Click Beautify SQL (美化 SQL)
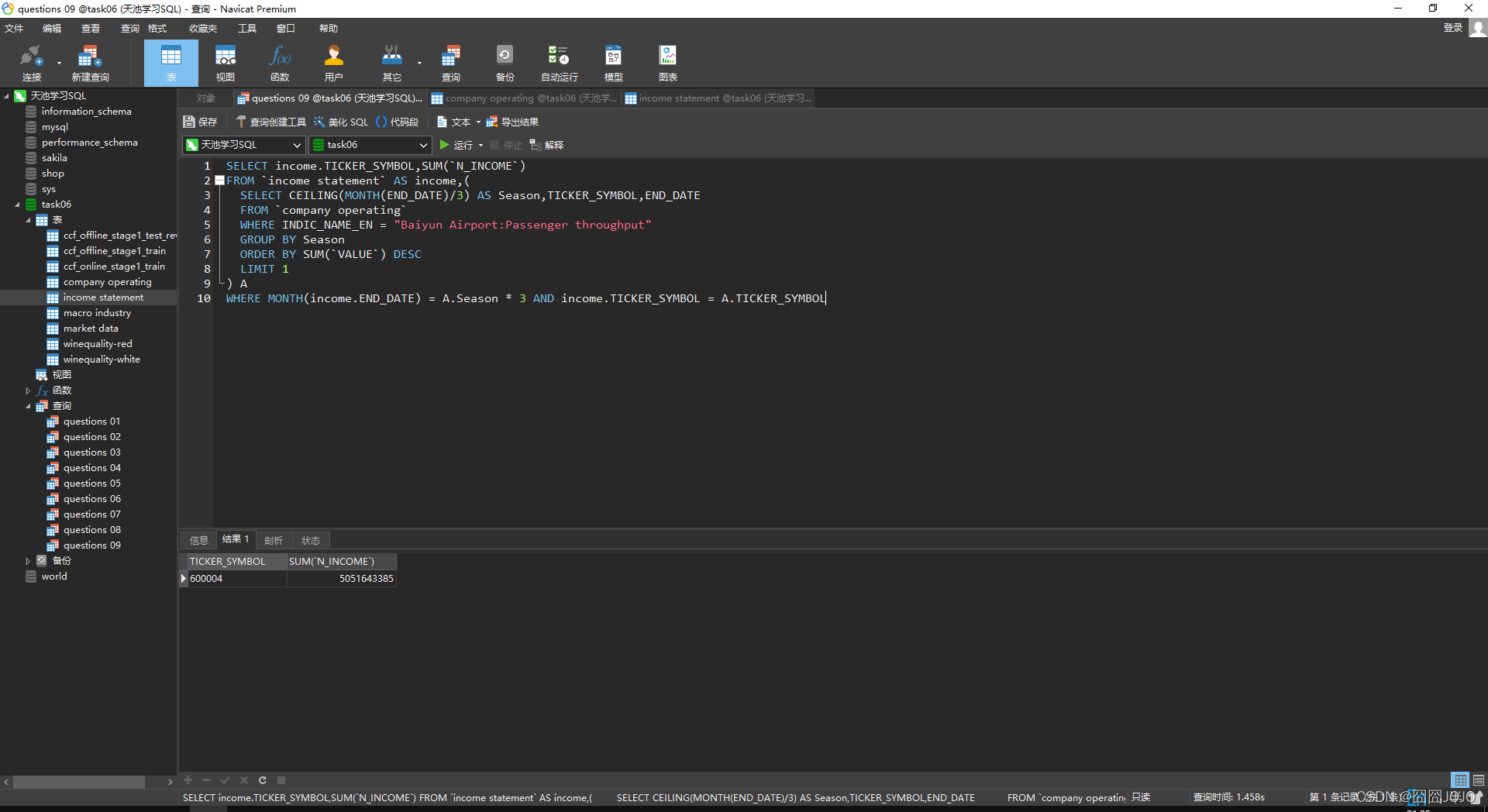This screenshot has height=812, width=1488. point(341,122)
